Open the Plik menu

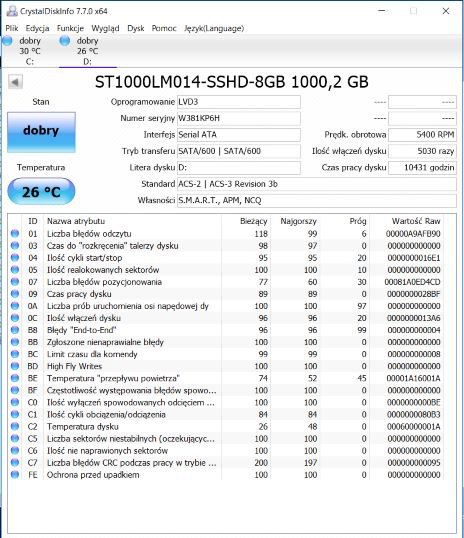[12, 28]
